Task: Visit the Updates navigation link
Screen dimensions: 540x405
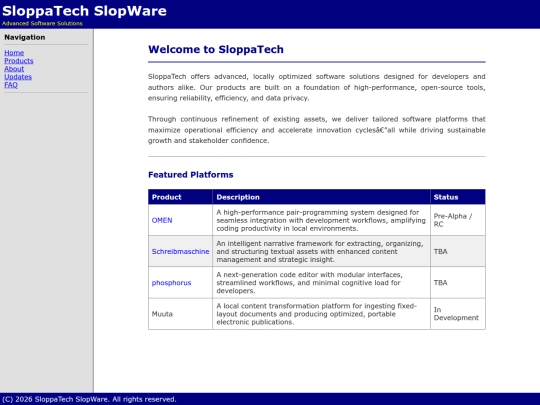Action: point(18,76)
